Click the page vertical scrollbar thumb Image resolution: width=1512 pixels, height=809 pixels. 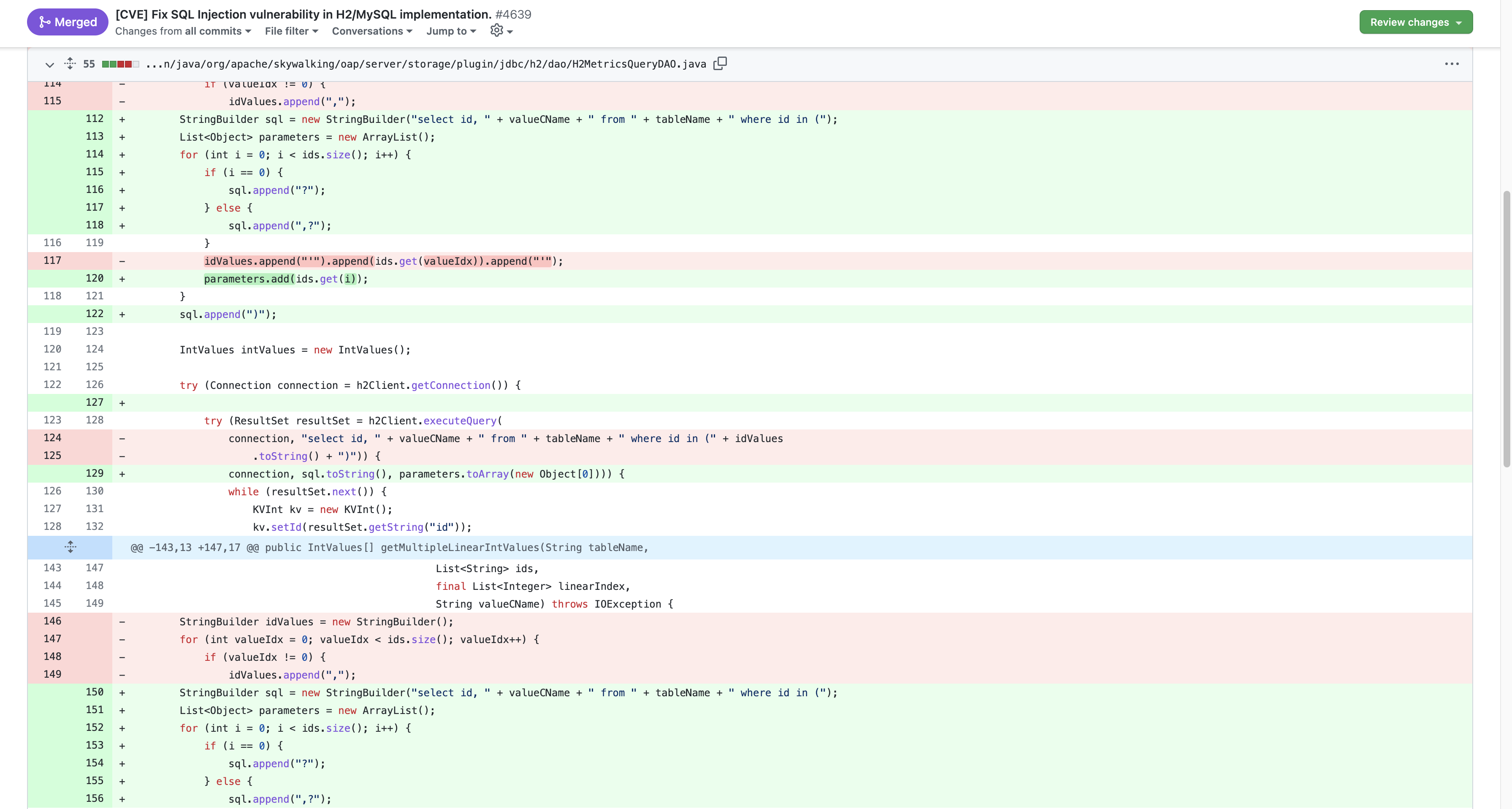pyautogui.click(x=1506, y=329)
